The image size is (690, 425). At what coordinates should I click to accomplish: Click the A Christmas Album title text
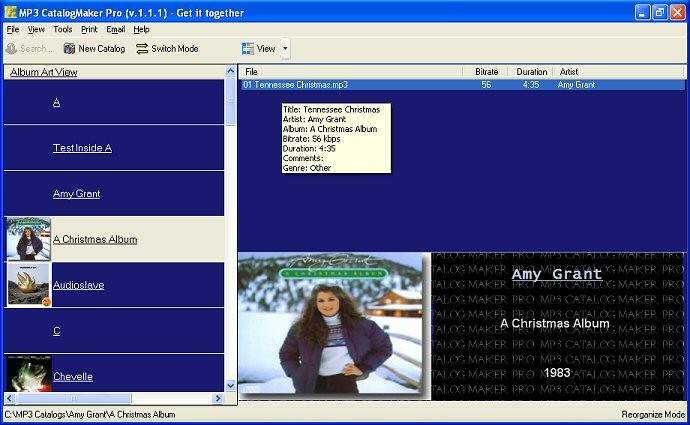coord(555,323)
